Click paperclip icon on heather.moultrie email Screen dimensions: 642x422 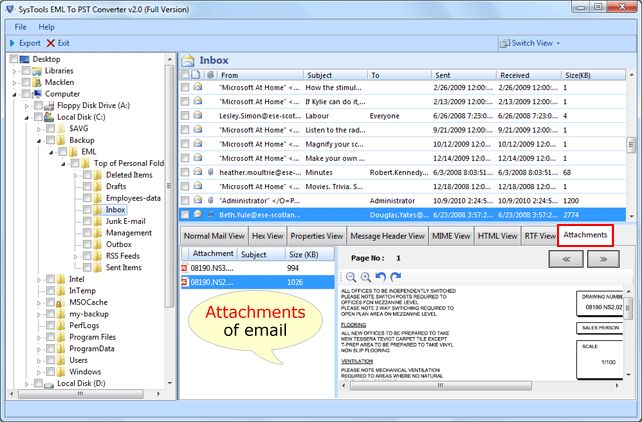tap(210, 172)
